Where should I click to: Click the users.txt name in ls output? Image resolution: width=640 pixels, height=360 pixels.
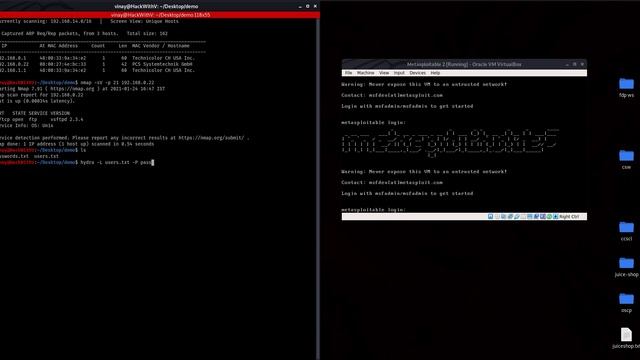(46, 156)
